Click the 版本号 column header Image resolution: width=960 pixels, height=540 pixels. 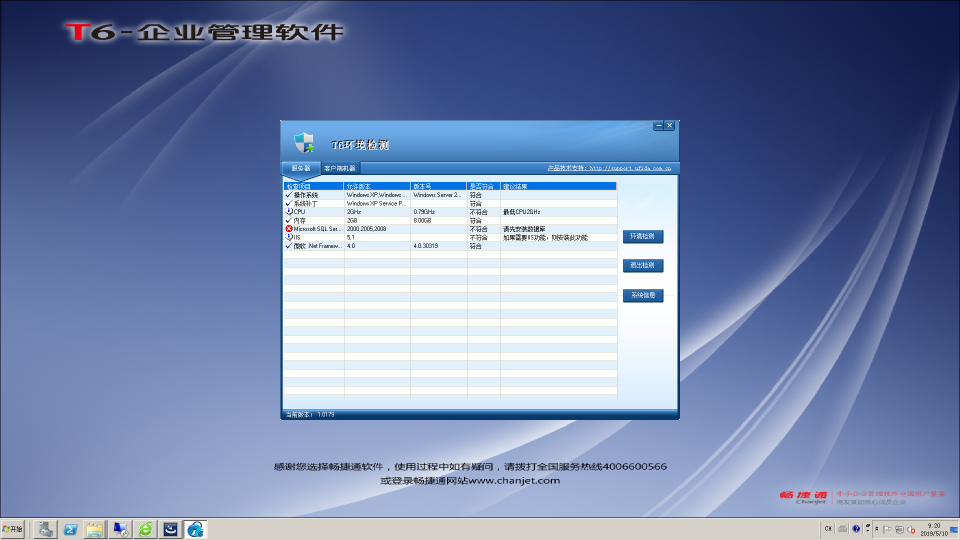click(438, 186)
